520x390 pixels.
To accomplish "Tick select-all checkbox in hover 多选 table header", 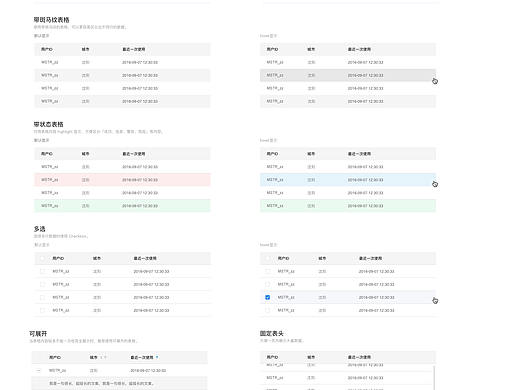I will click(x=267, y=258).
